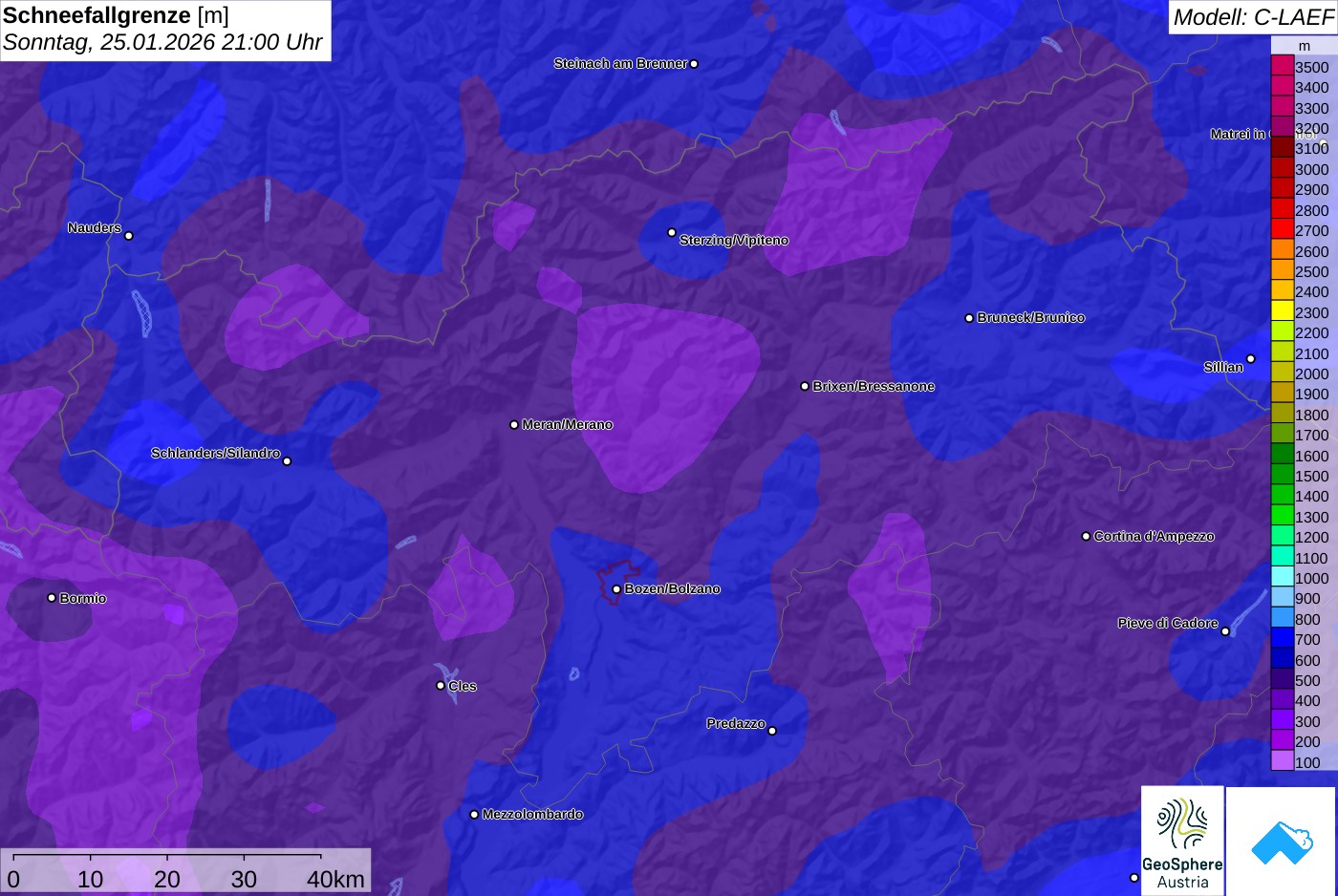1338x896 pixels.
Task: Click the Cortina d'Ampezzo marker dot
Action: [x=1086, y=536]
